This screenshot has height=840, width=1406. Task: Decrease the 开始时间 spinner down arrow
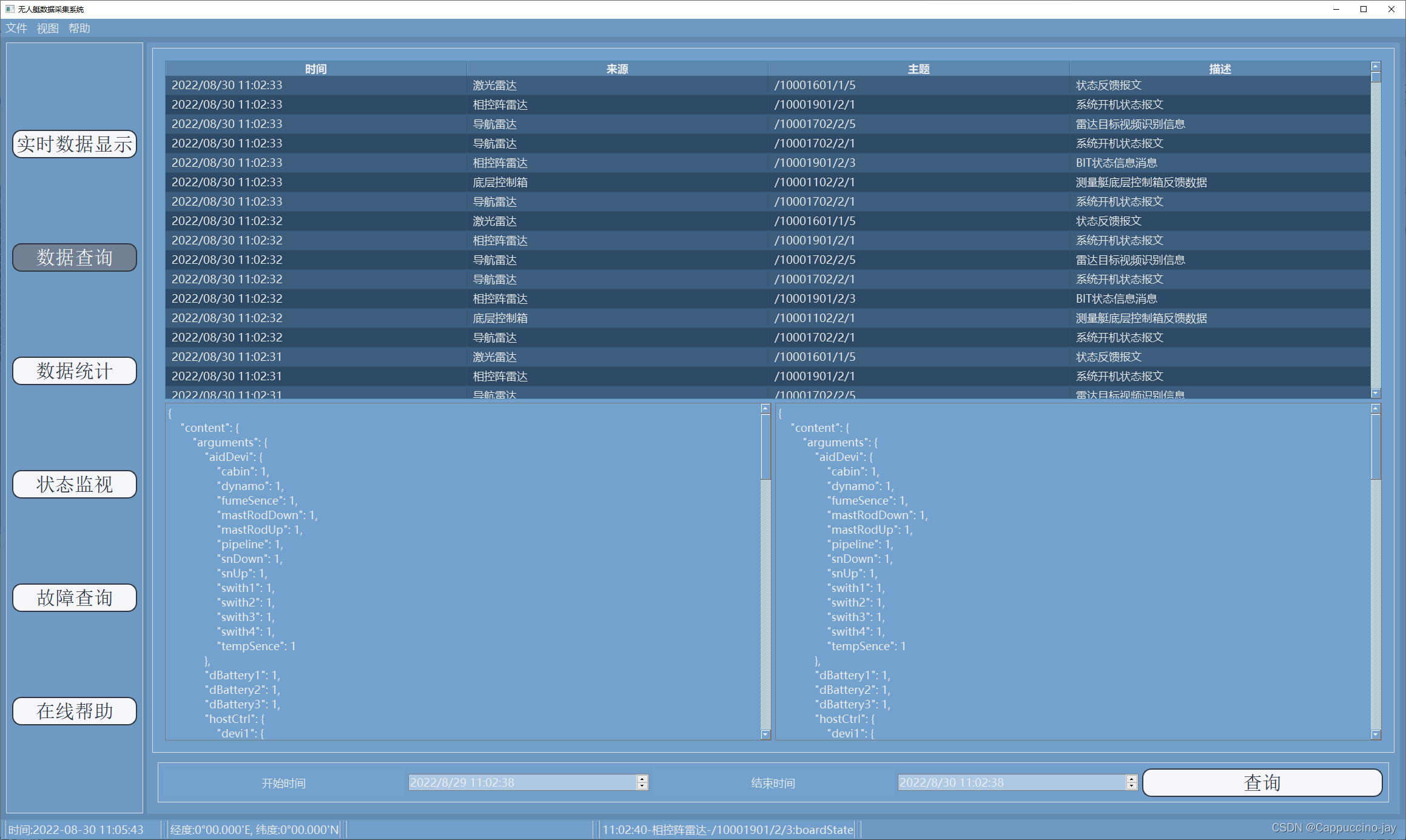642,787
